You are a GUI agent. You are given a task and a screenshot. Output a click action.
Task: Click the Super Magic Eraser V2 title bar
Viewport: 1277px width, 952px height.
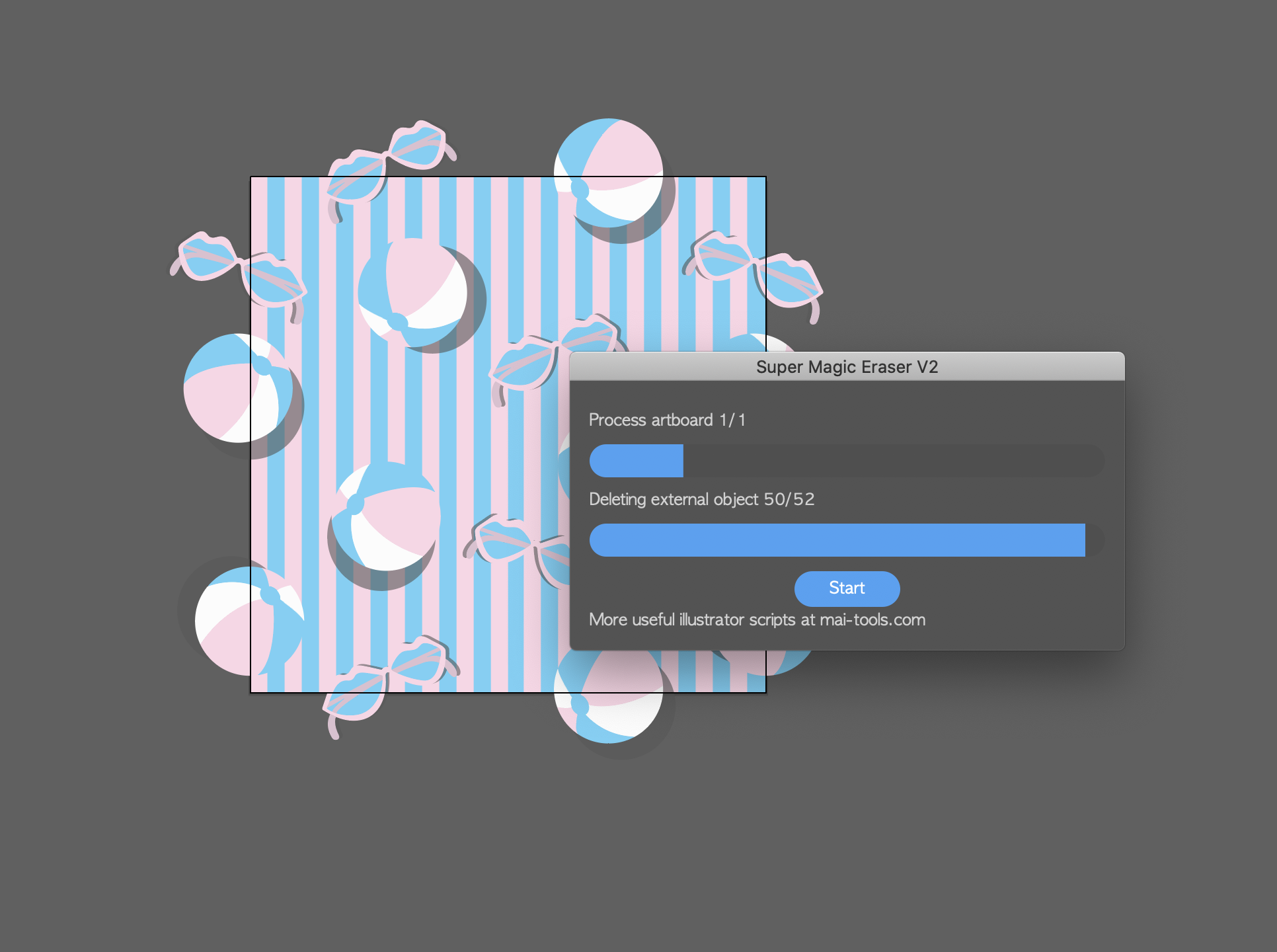(847, 367)
